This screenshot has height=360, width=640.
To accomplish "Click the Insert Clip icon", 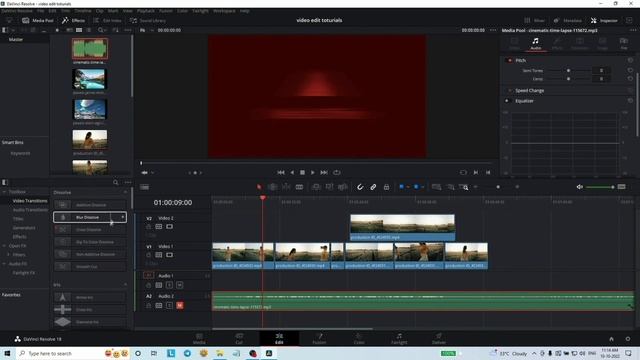I will point(316,187).
